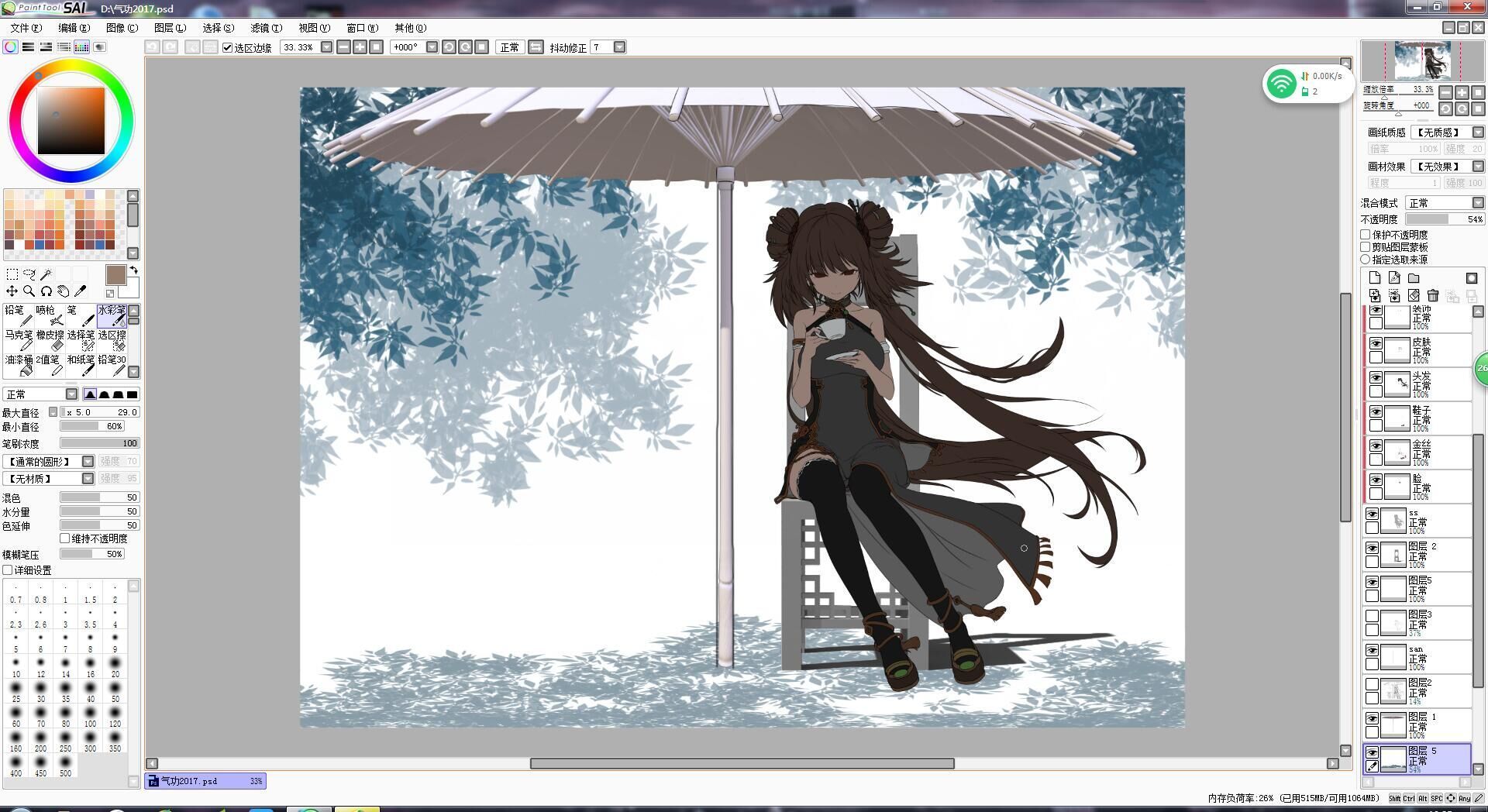Merge layer down icon in layer panel
1488x812 pixels.
[x=1375, y=296]
